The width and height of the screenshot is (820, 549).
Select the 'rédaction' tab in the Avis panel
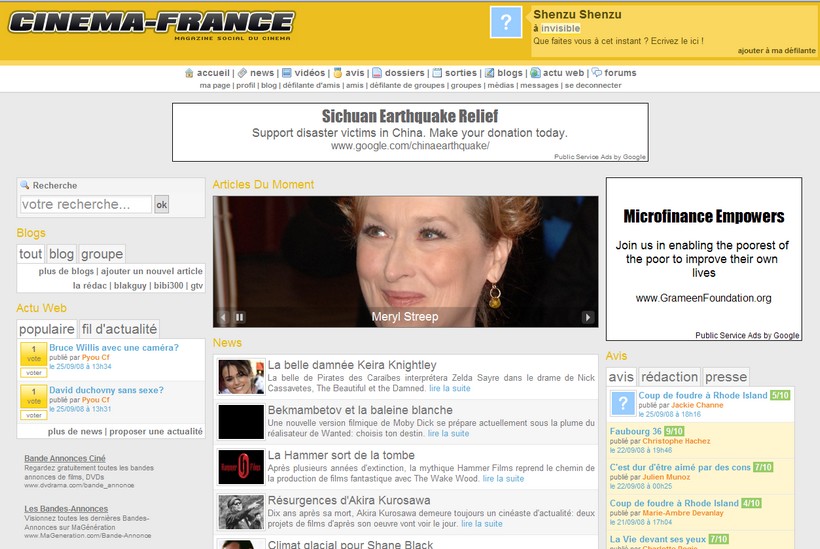669,377
